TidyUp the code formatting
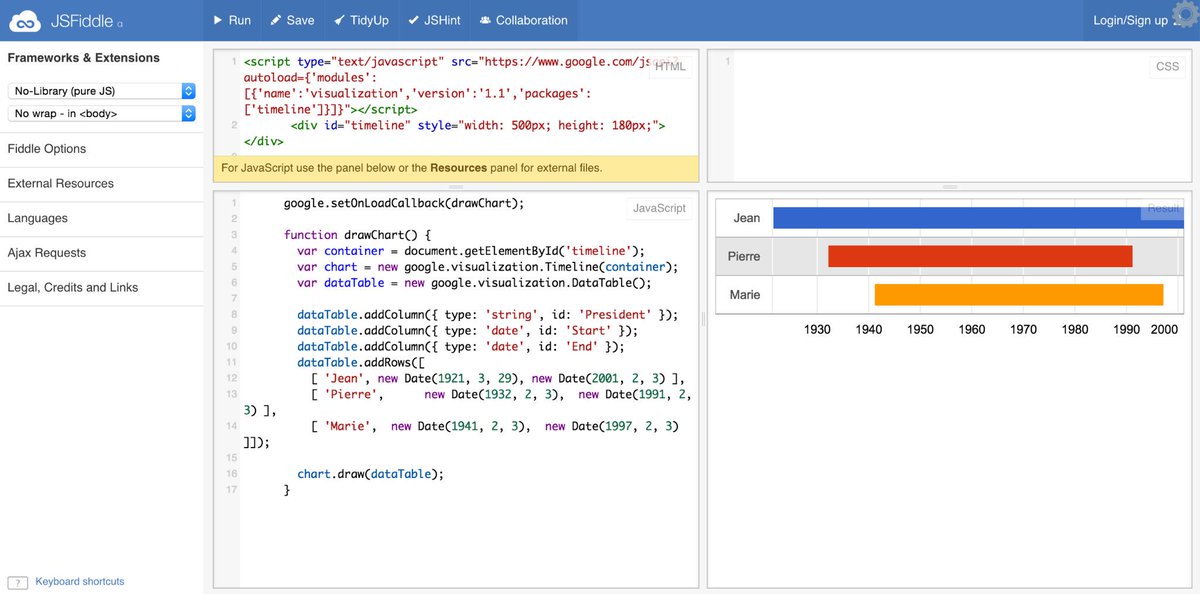 (360, 19)
